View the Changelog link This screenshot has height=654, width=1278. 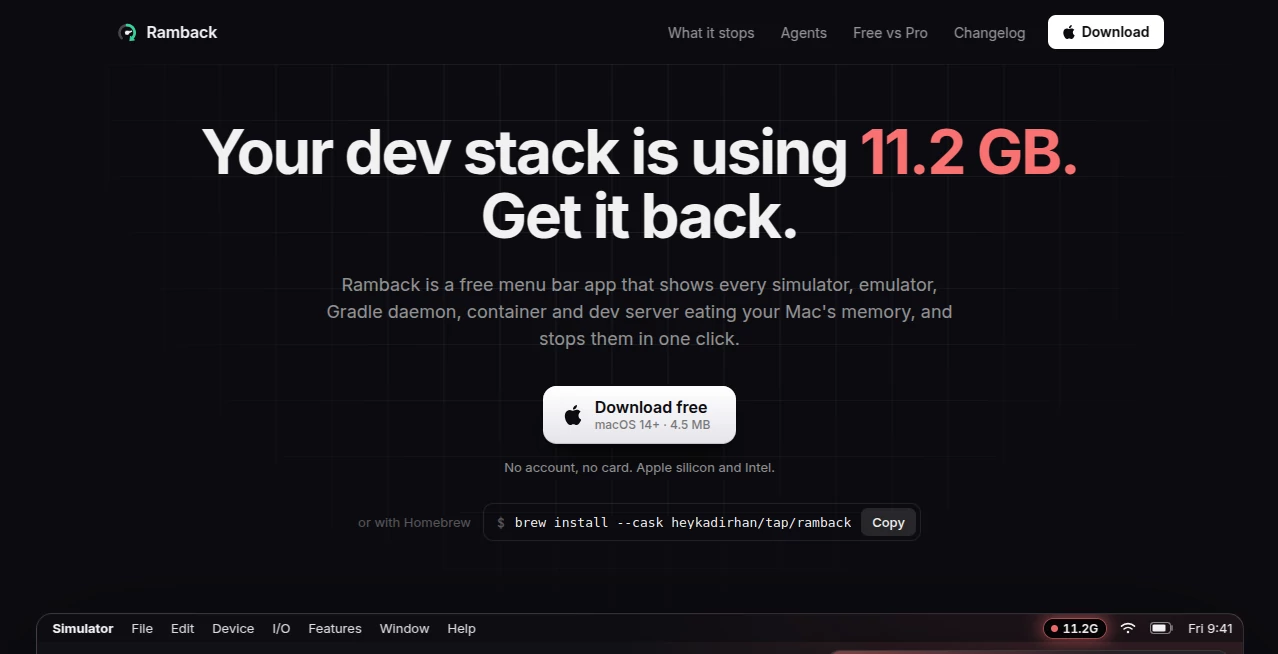(x=989, y=33)
